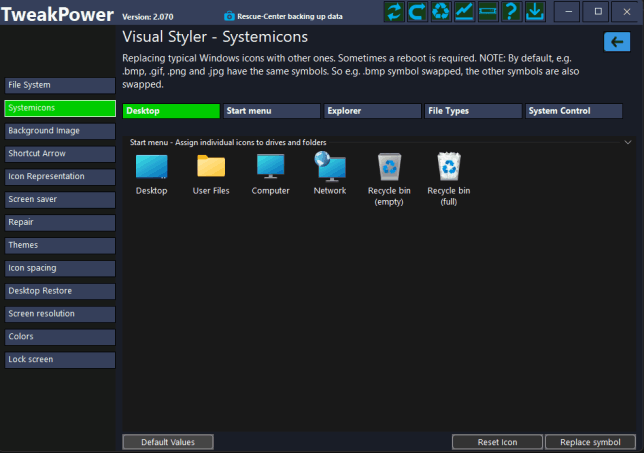
Task: Click the Default Values button
Action: [168, 442]
